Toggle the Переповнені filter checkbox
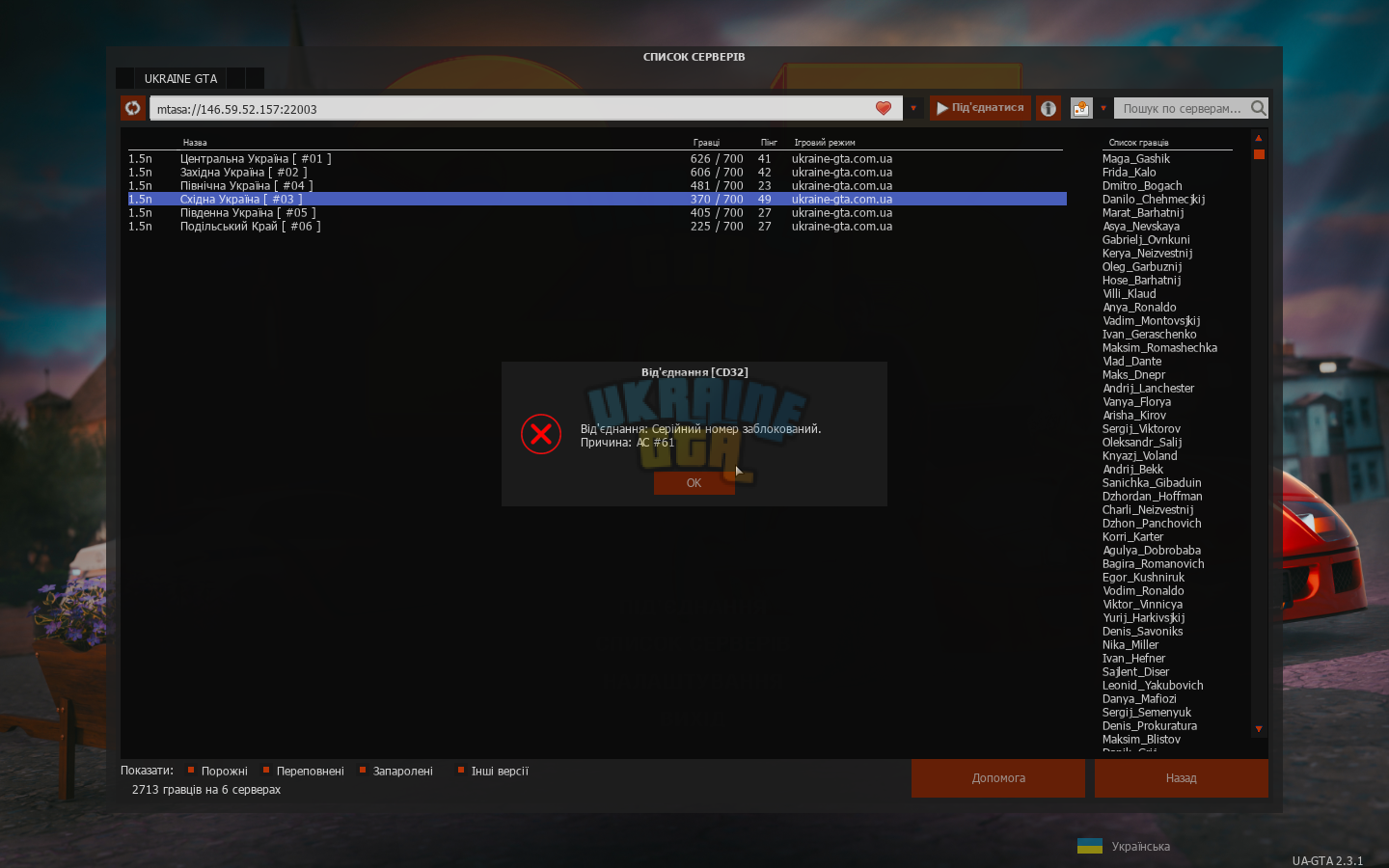Viewport: 1389px width, 868px height. [266, 770]
